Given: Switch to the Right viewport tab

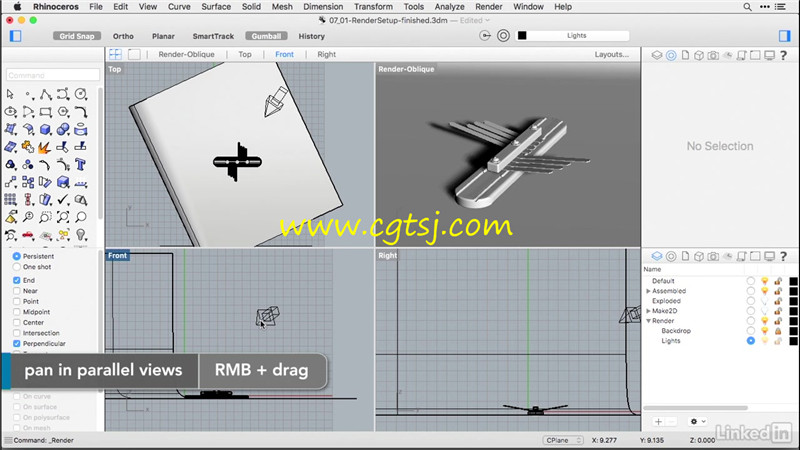Looking at the screenshot, I should tap(327, 54).
